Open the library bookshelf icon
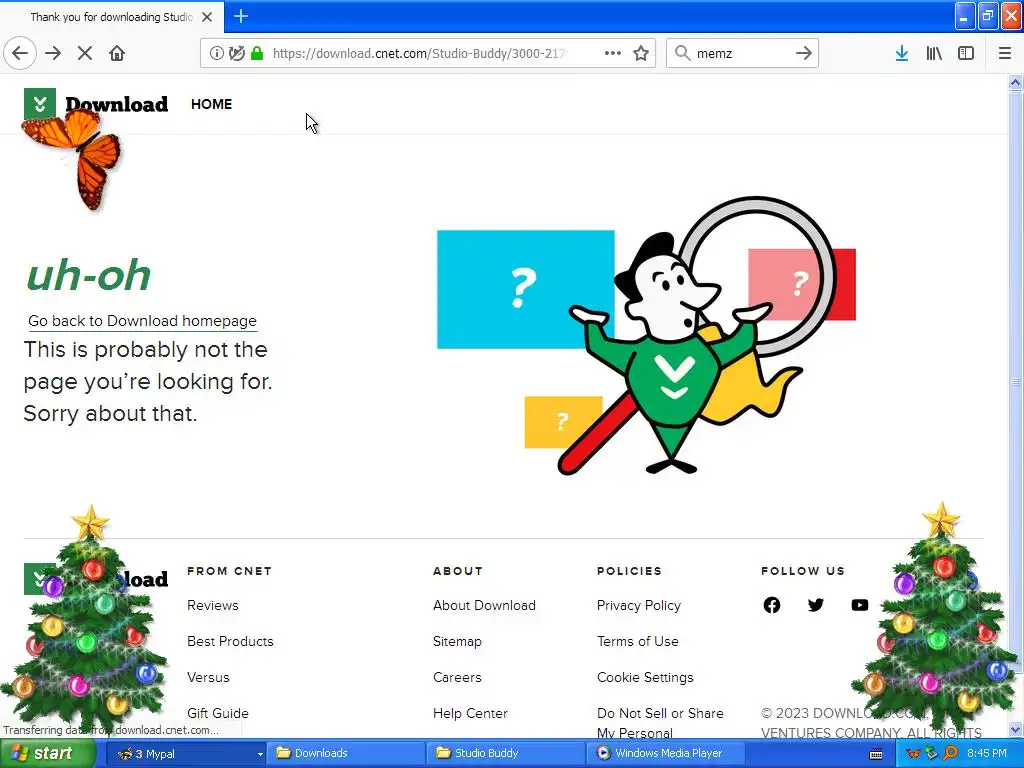Screen dimensions: 1024x768 point(934,53)
